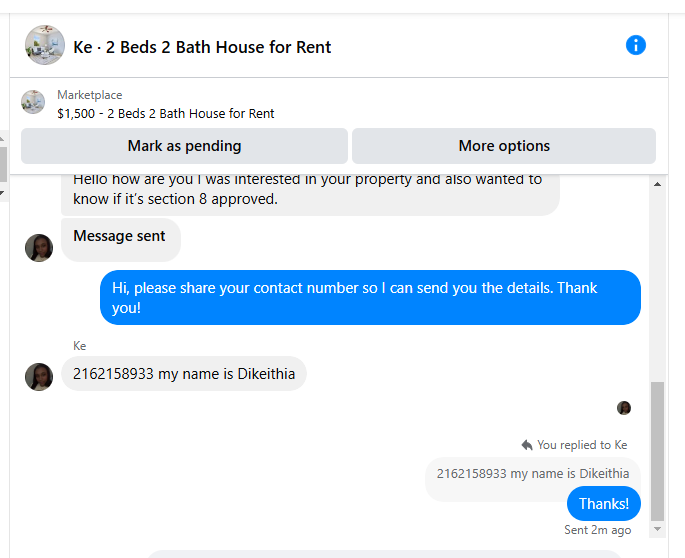Mark the listing as pending
Screen dimensions: 685x558
click(184, 146)
